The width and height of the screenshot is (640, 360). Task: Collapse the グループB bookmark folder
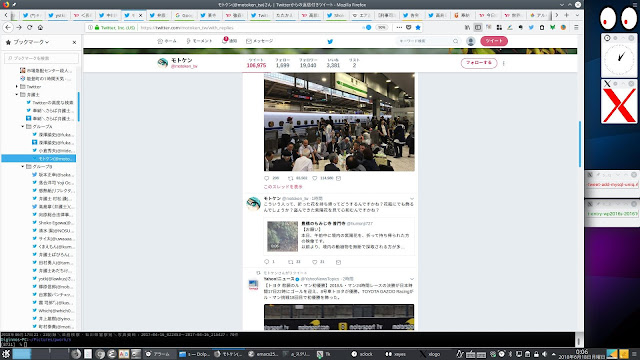tap(23, 167)
